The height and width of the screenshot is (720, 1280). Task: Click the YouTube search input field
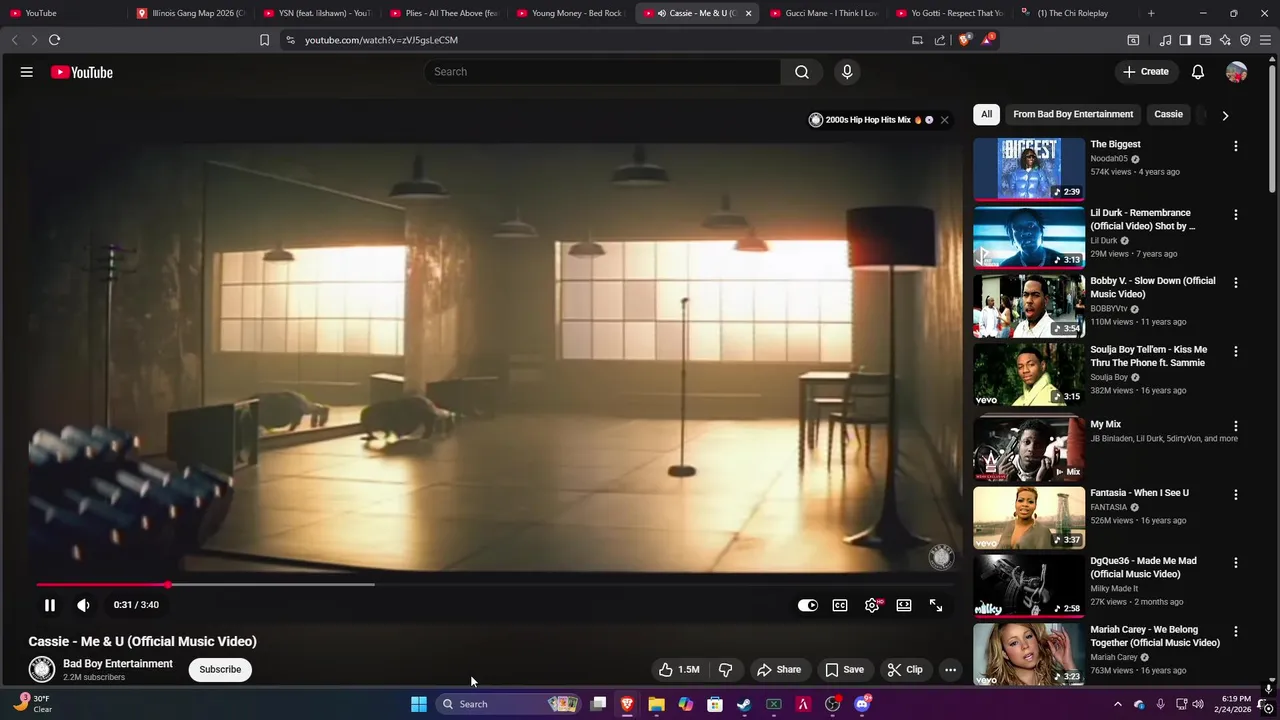point(603,72)
